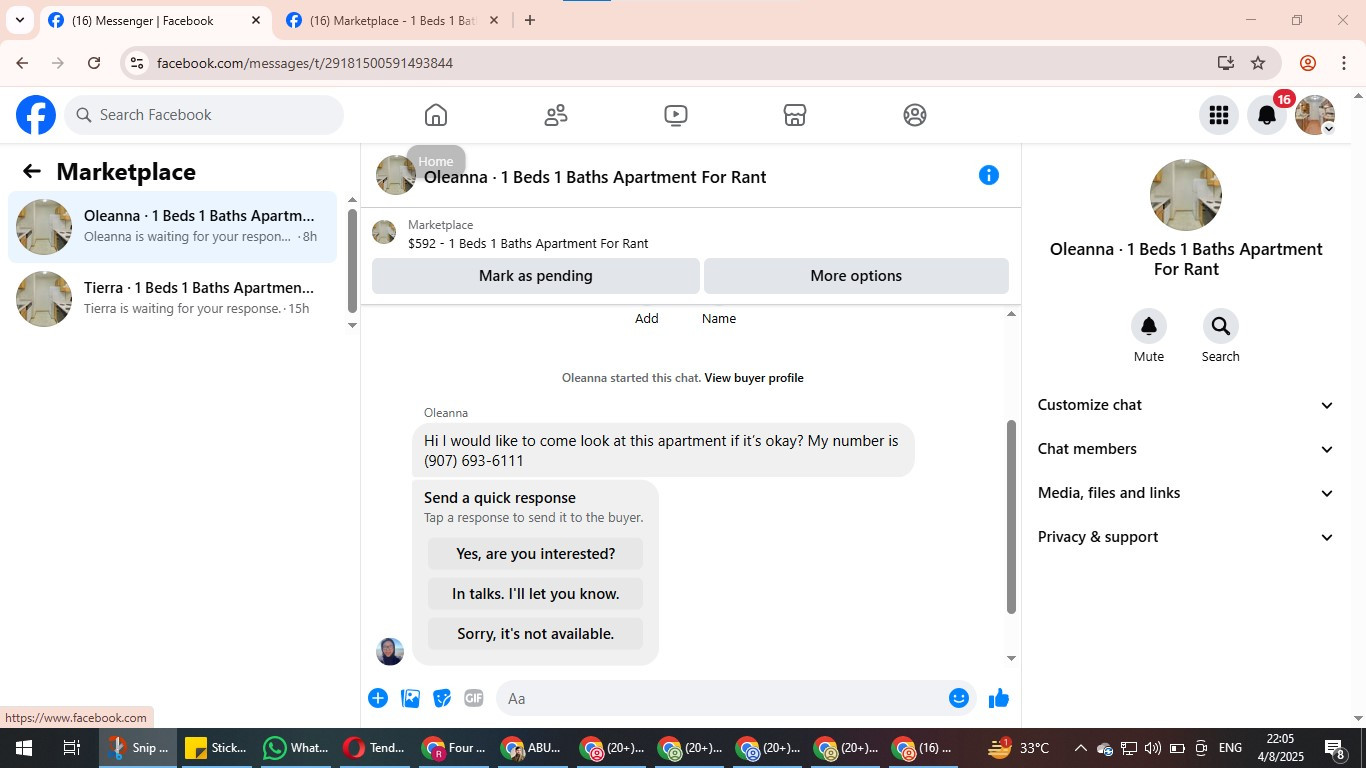
Task: Open the Chrome three-dot menu
Action: point(1343,63)
